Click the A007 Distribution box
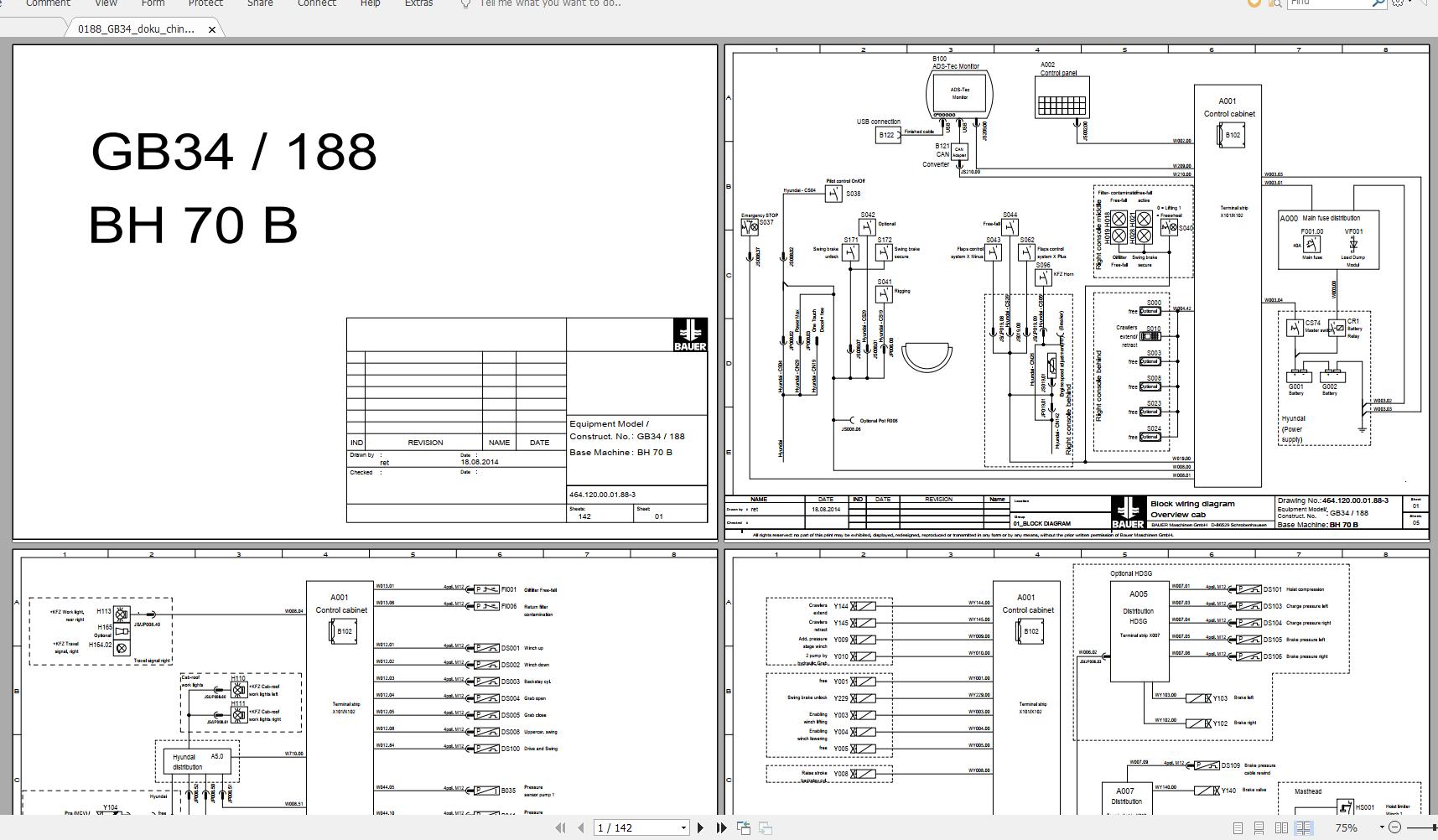 point(1126,797)
